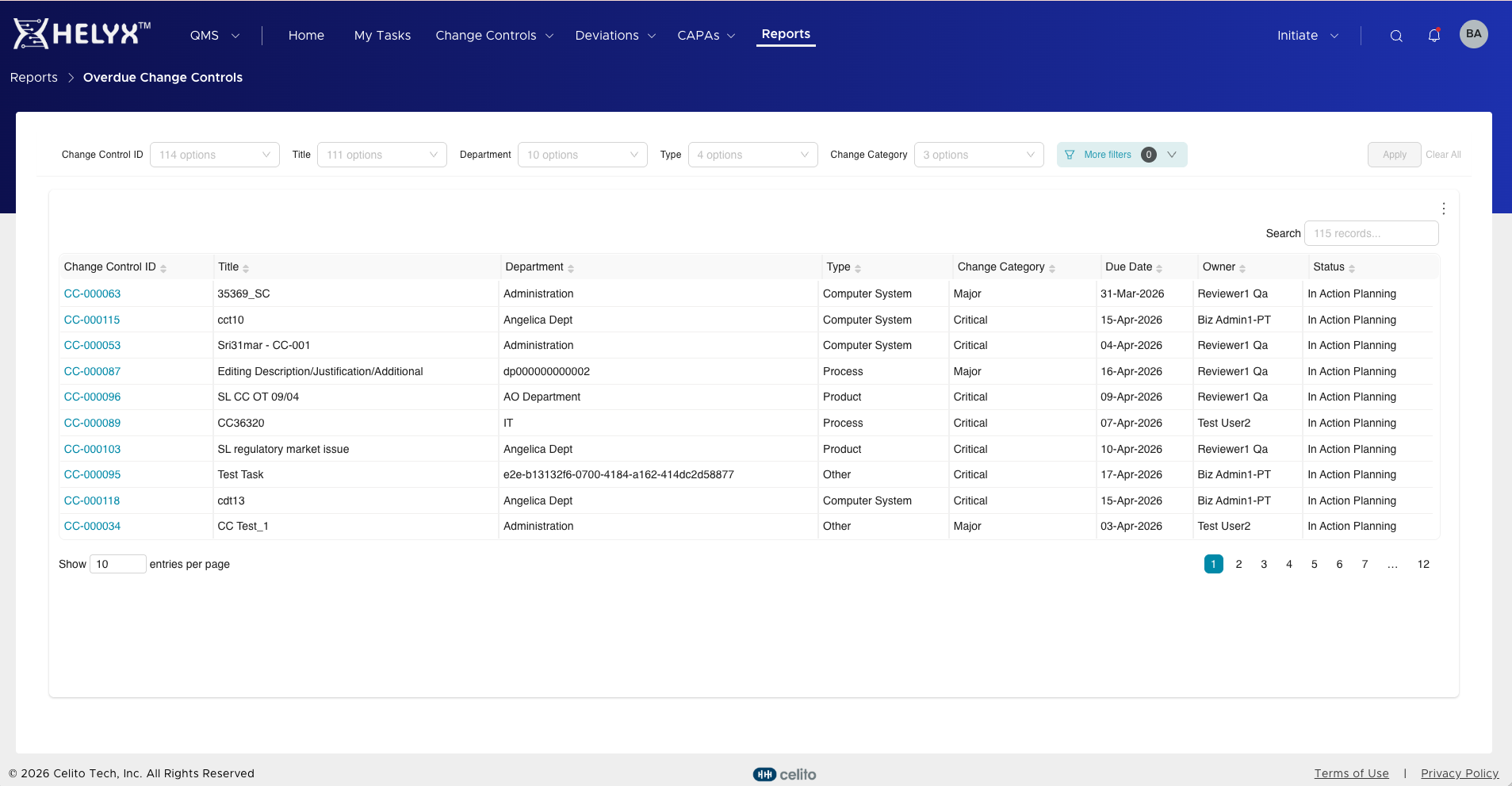Click the table Search input field
This screenshot has width=1512, height=786.
(x=1371, y=233)
